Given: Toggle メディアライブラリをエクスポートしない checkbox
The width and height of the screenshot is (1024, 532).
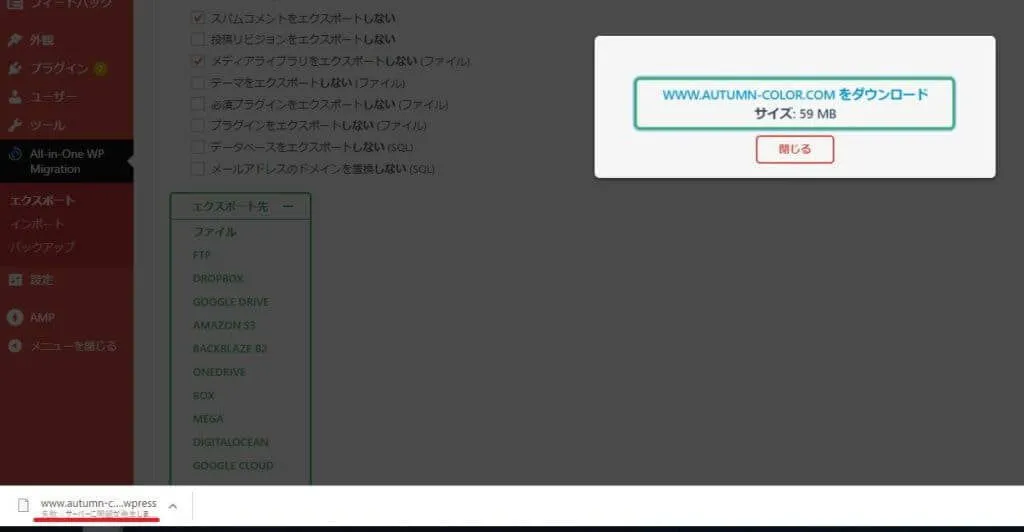Looking at the screenshot, I should pyautogui.click(x=198, y=61).
